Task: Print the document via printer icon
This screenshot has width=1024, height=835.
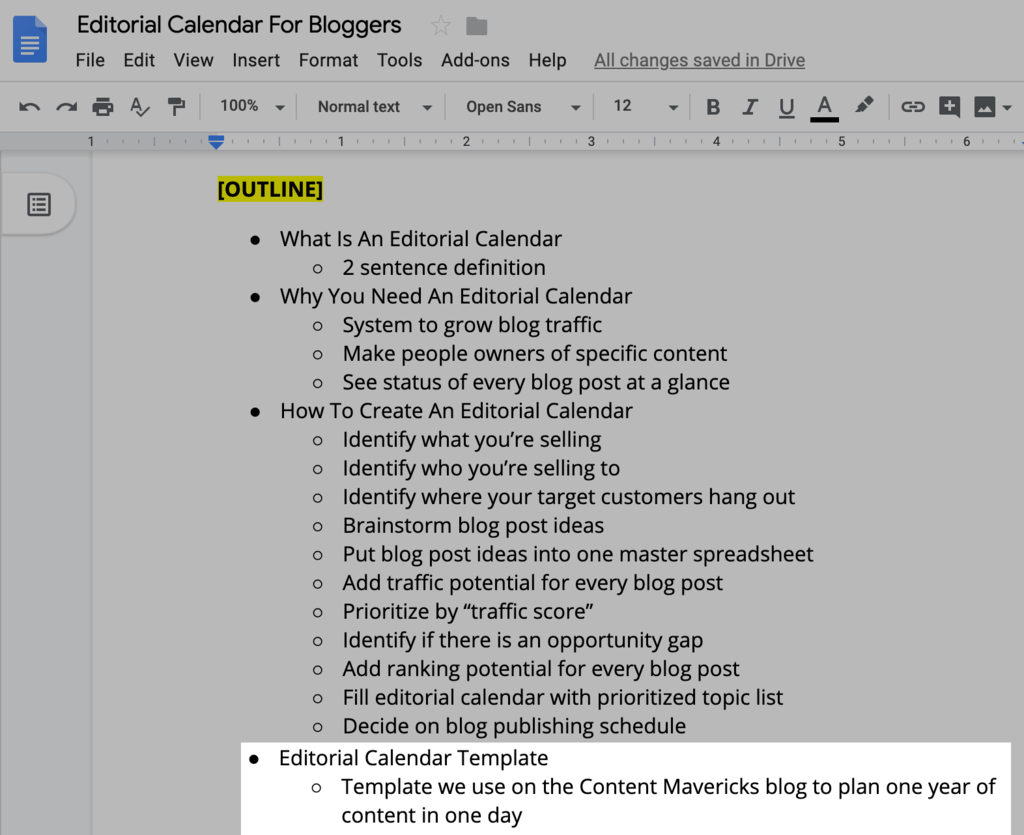Action: 103,106
